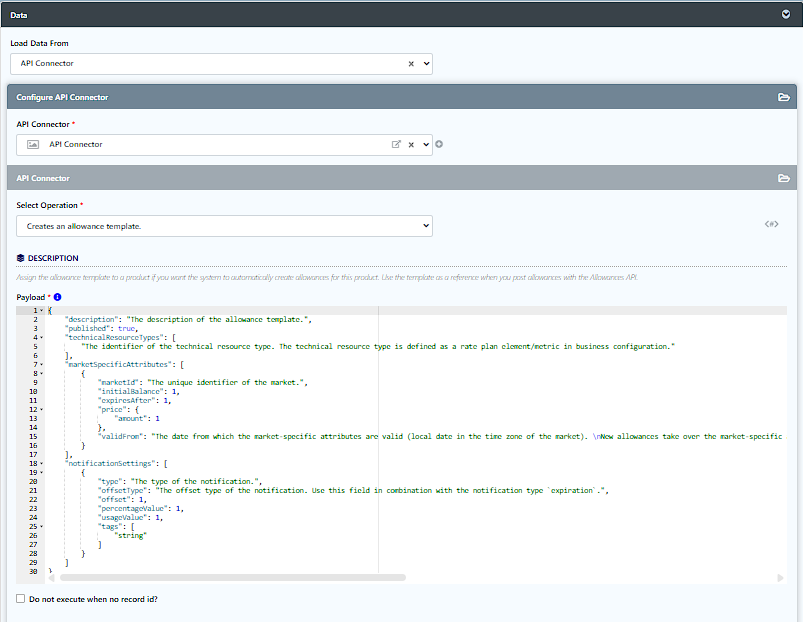Fold notificationSettings array at line 18
Image resolution: width=803 pixels, height=622 pixels.
click(x=41, y=464)
